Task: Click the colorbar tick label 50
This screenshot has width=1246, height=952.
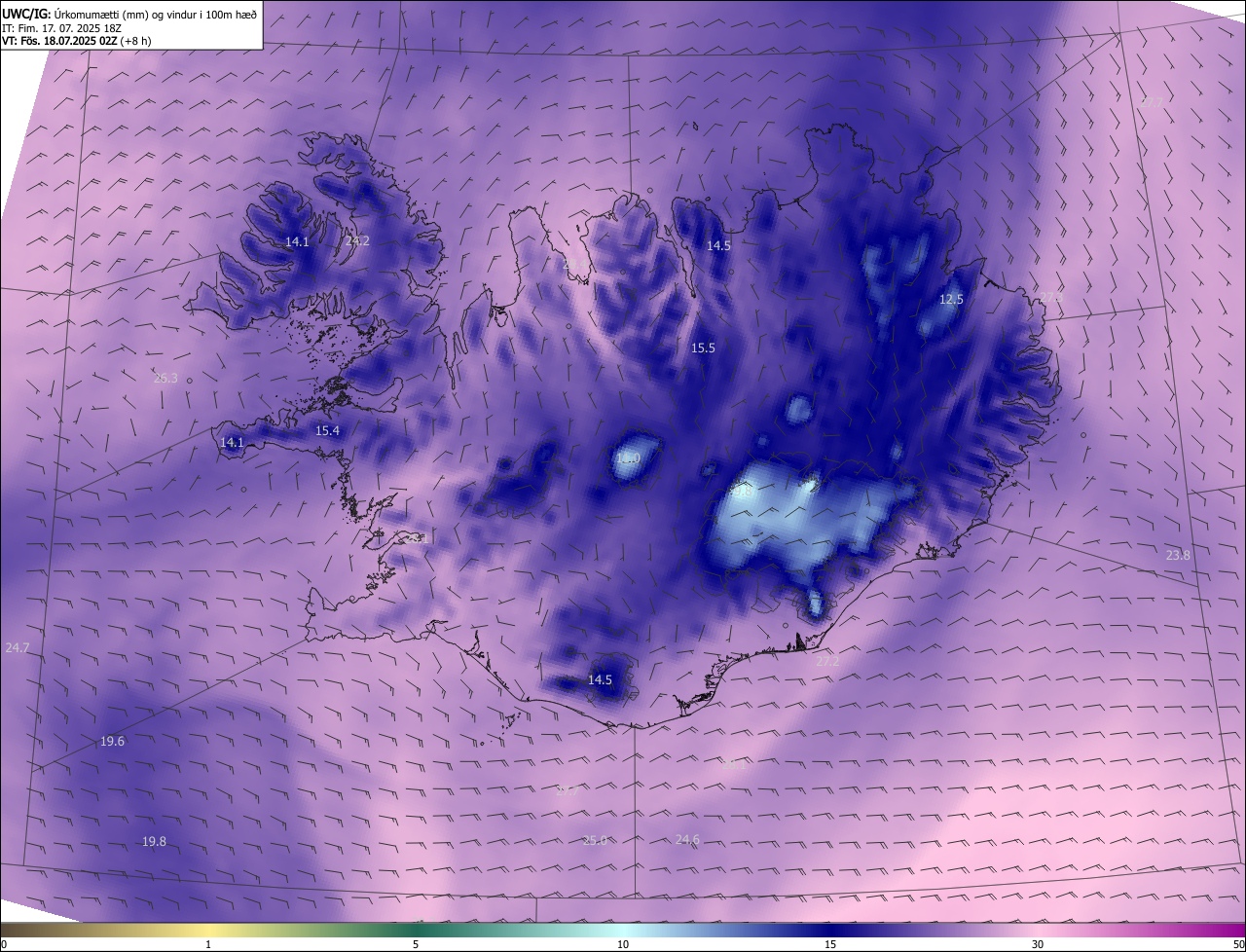Action: click(x=1238, y=944)
